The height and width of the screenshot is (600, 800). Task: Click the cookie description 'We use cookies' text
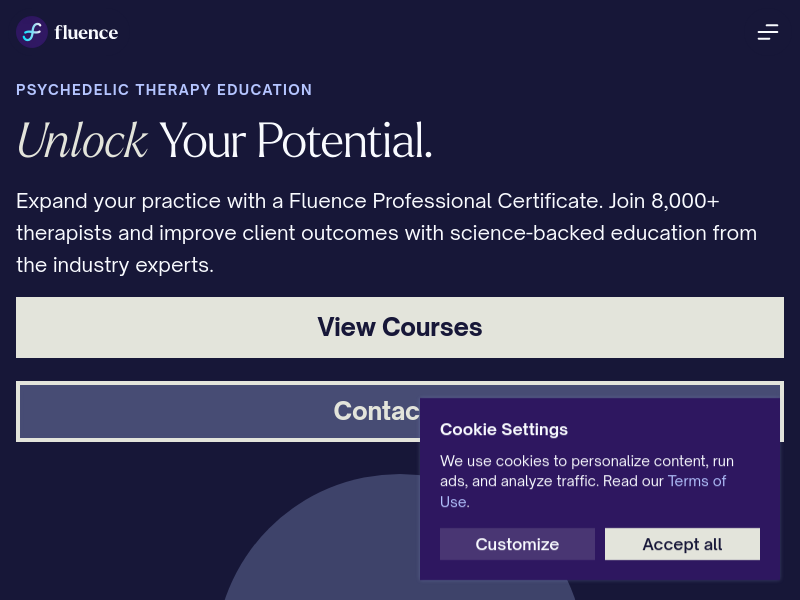tap(587, 461)
